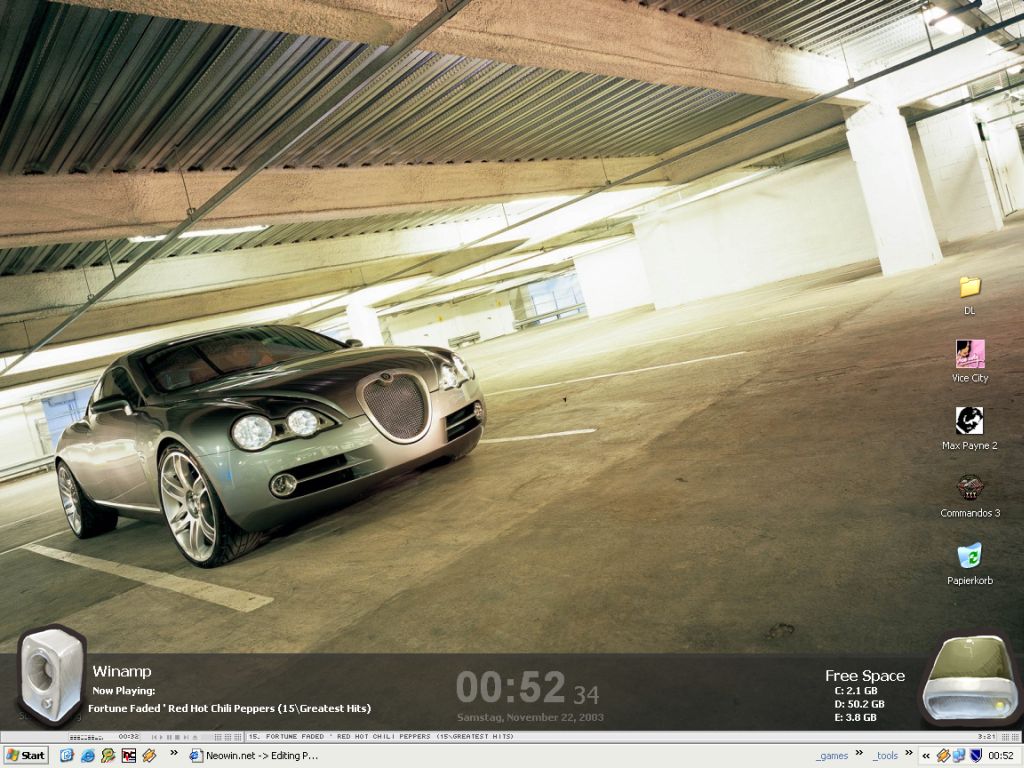Image resolution: width=1024 pixels, height=768 pixels.
Task: Click the taskbar clock showing 00:52
Action: (x=1001, y=756)
